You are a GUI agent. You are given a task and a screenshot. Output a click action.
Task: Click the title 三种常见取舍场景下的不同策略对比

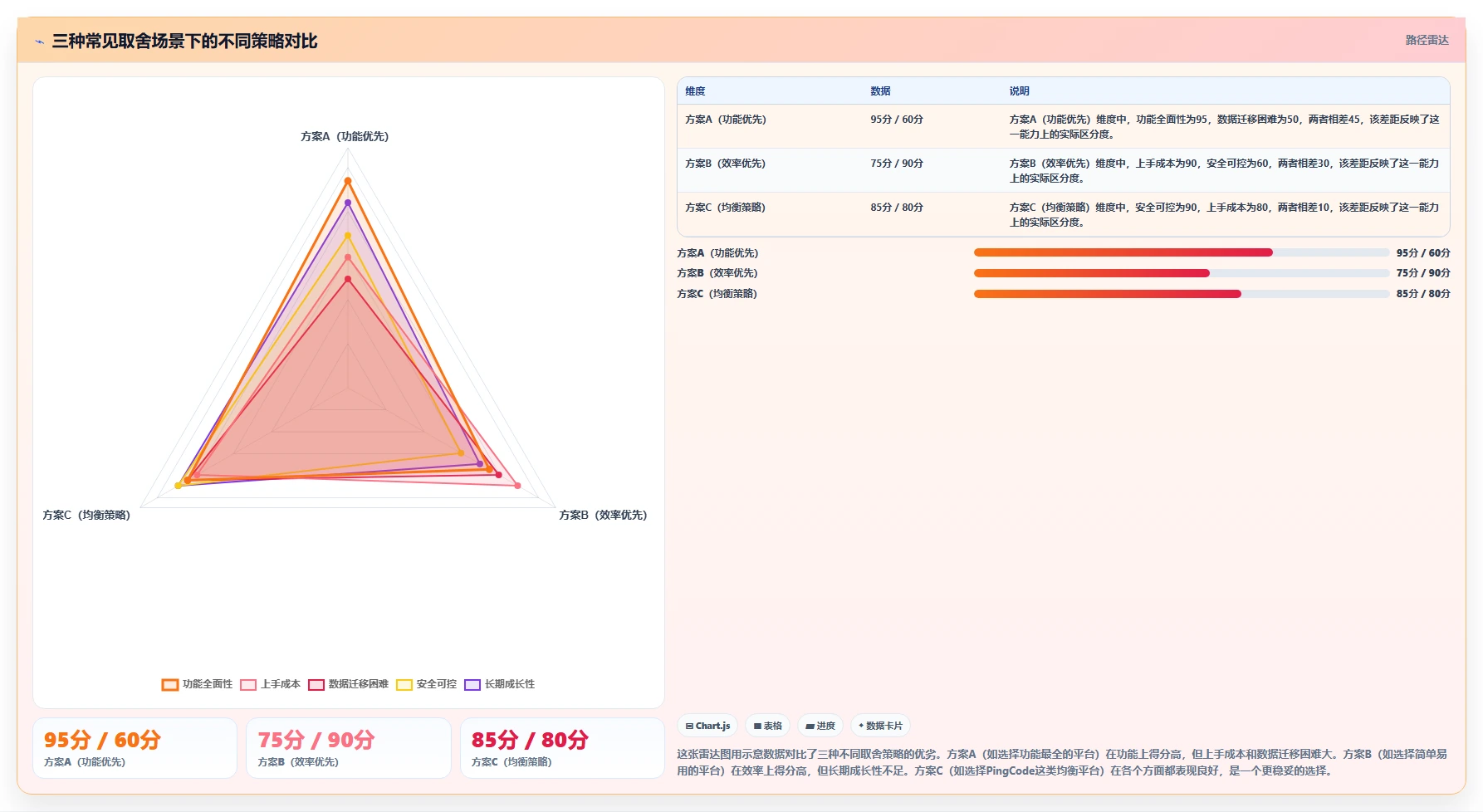pyautogui.click(x=184, y=41)
